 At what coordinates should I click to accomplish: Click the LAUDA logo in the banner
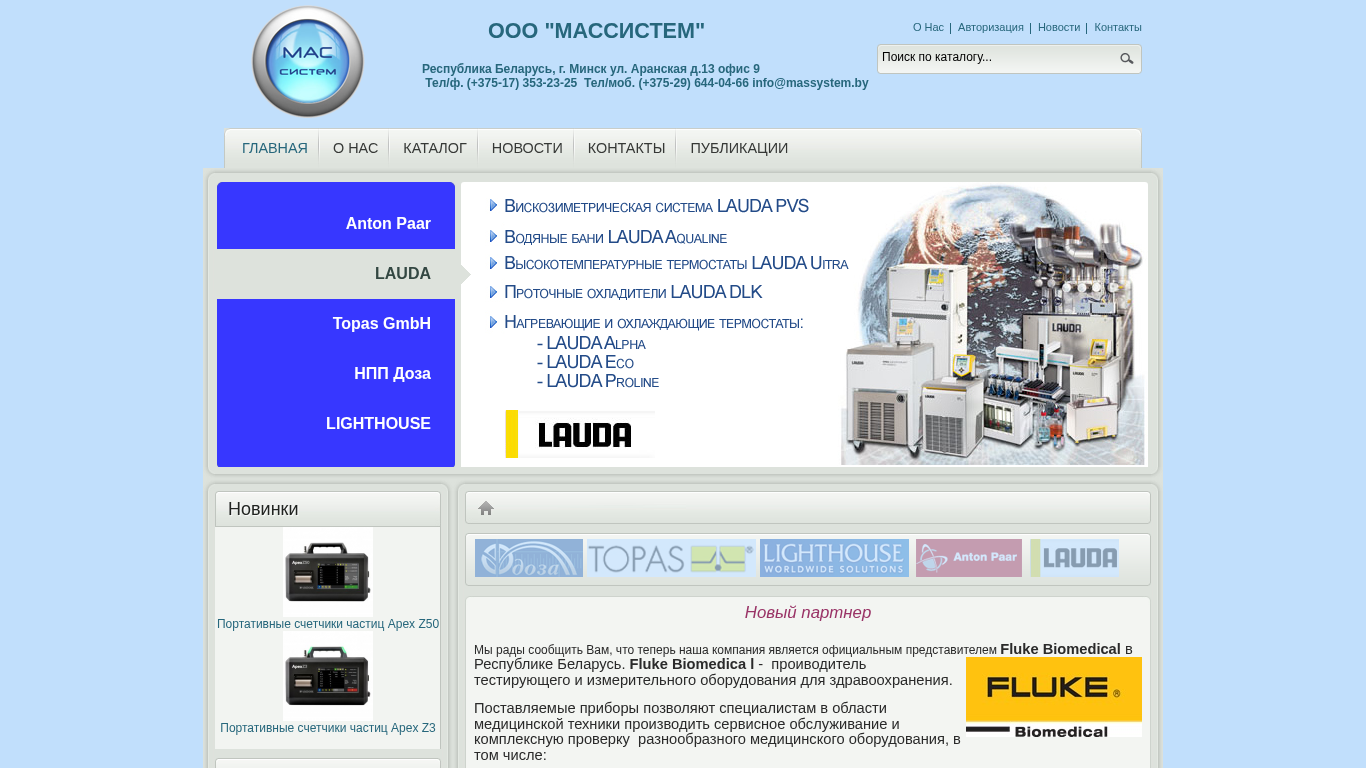tap(580, 434)
